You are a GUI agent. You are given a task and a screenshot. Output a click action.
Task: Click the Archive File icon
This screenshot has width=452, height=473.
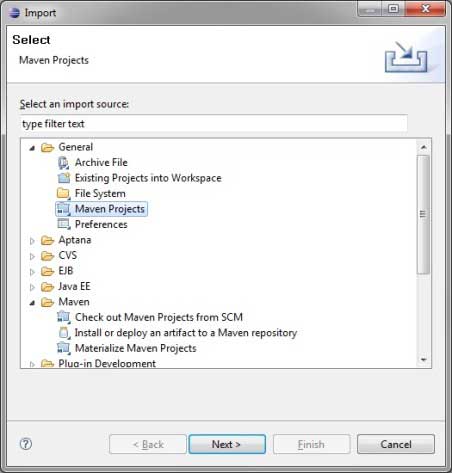point(64,163)
